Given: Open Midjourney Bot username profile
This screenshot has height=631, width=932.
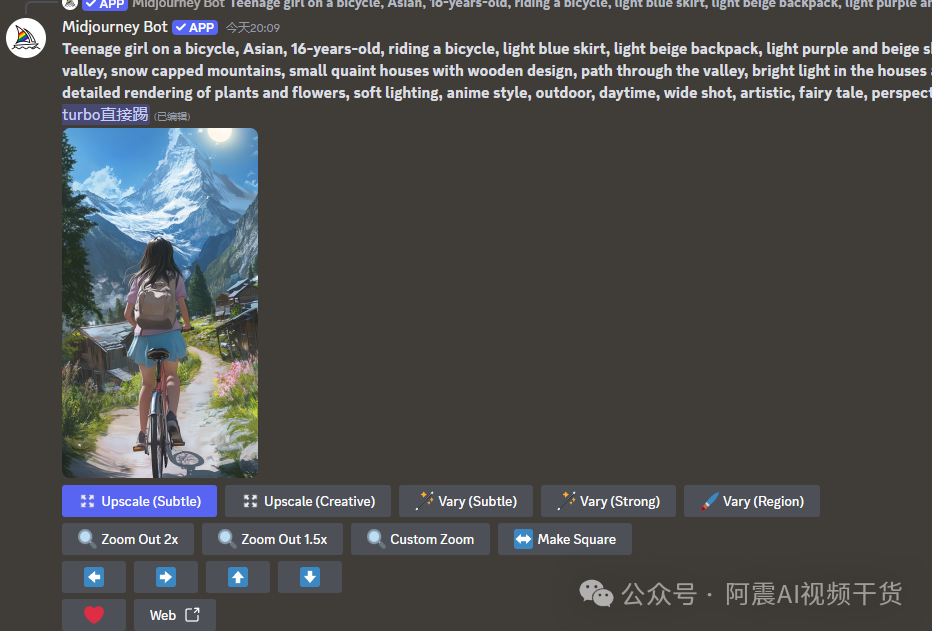Looking at the screenshot, I should (115, 27).
